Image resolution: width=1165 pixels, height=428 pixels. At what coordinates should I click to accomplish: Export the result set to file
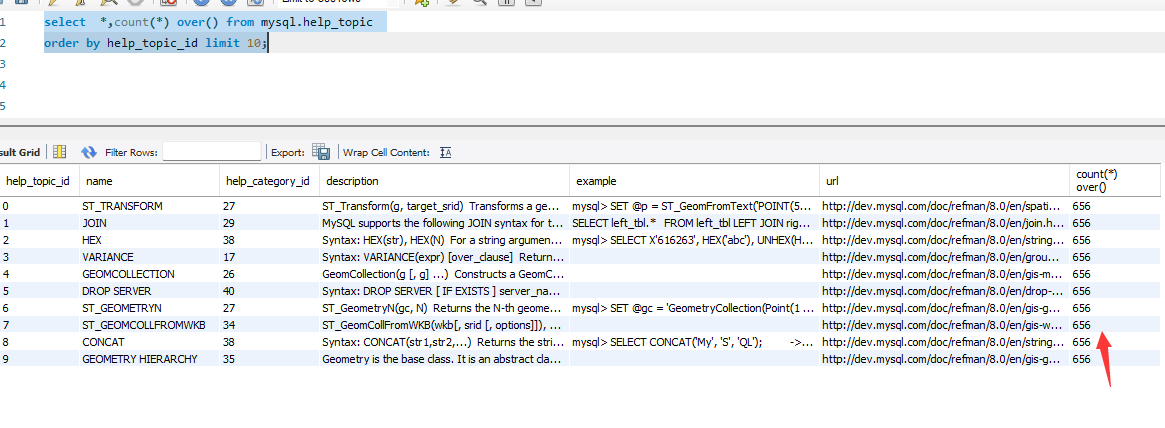coord(321,152)
